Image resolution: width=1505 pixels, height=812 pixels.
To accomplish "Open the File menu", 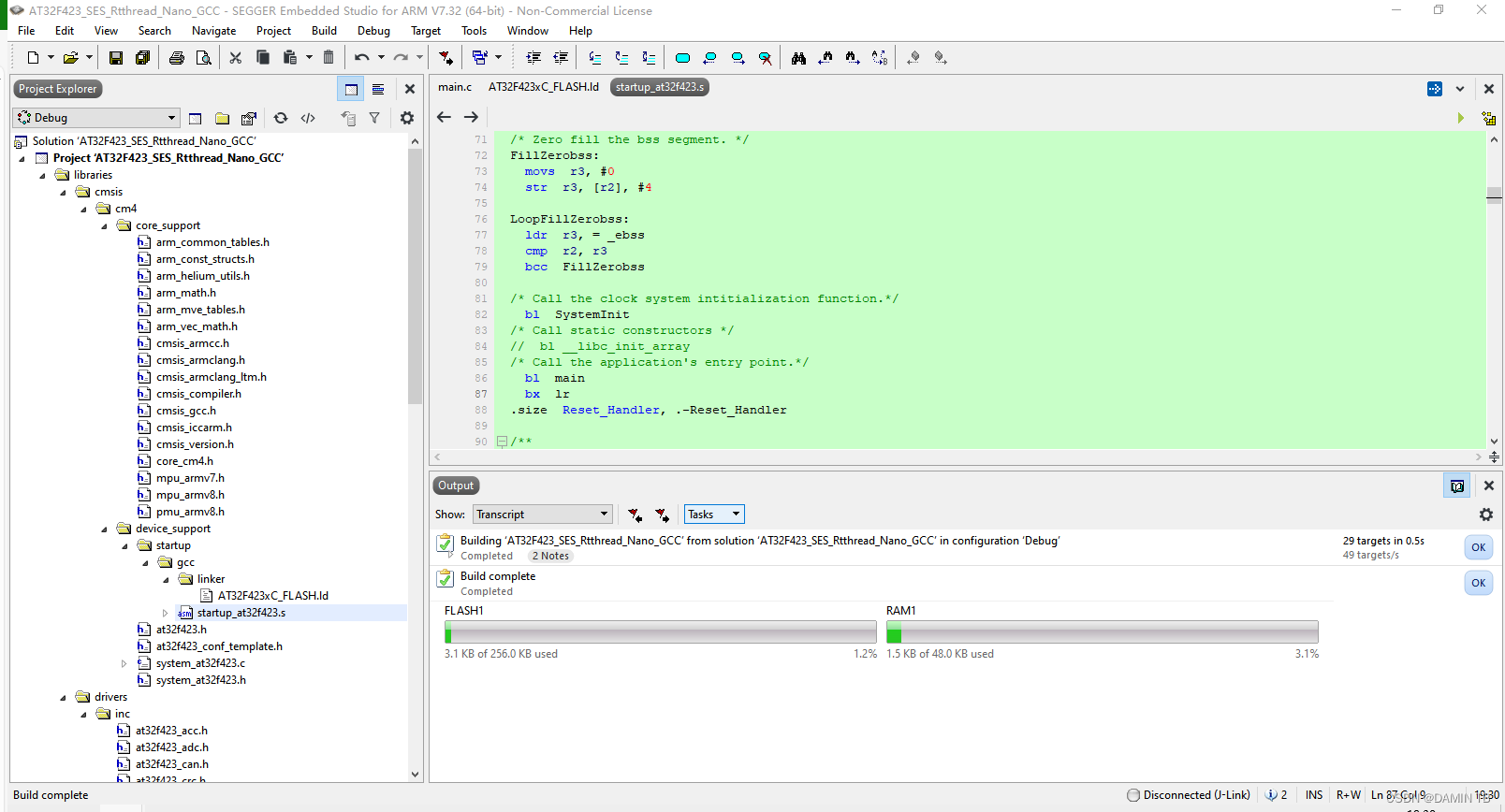I will pos(26,31).
